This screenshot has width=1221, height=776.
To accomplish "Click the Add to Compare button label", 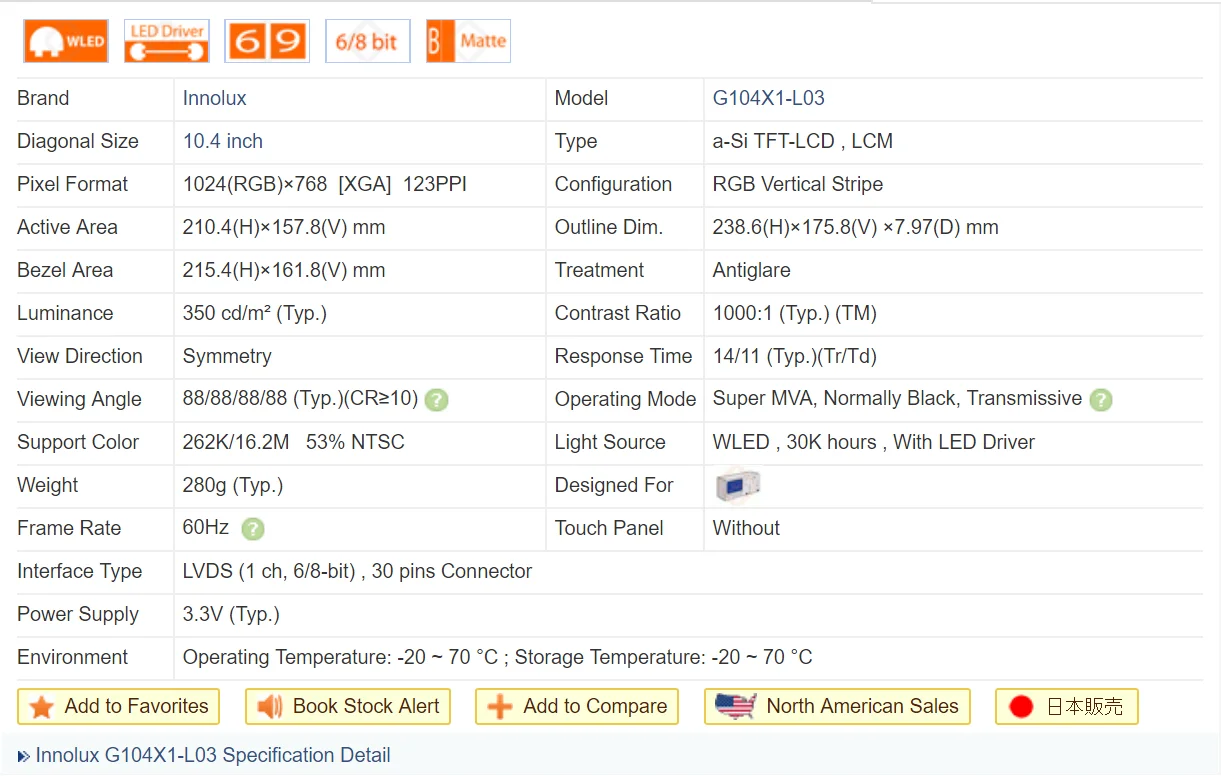I will 595,706.
